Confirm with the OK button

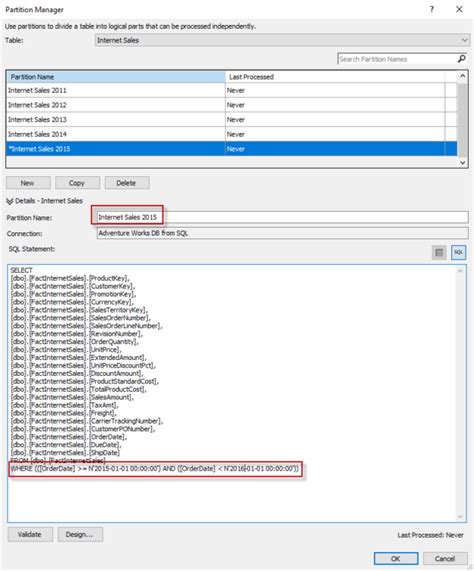pyautogui.click(x=396, y=558)
